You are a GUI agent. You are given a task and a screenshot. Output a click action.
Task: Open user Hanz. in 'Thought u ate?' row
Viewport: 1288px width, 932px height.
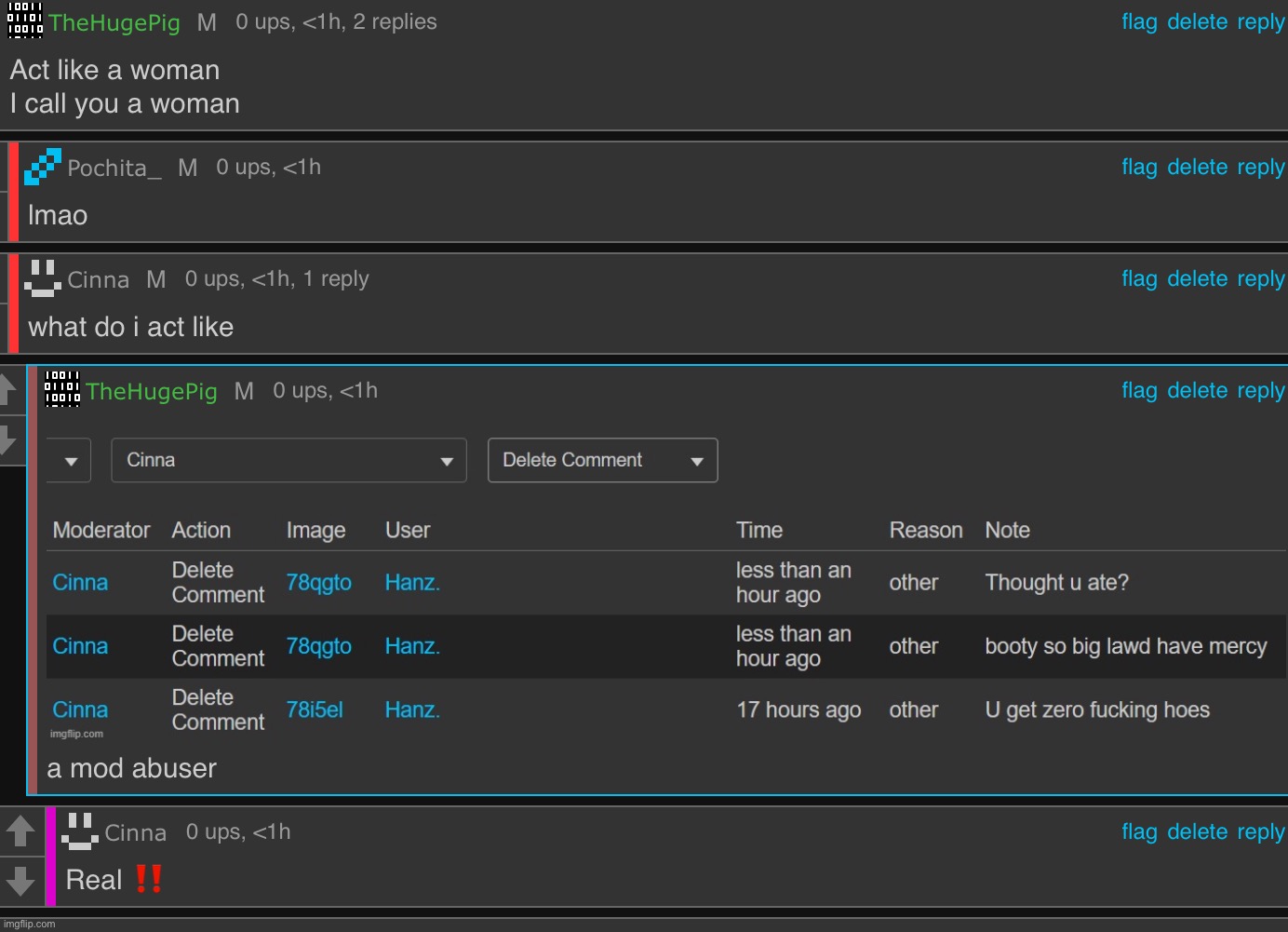coord(412,583)
